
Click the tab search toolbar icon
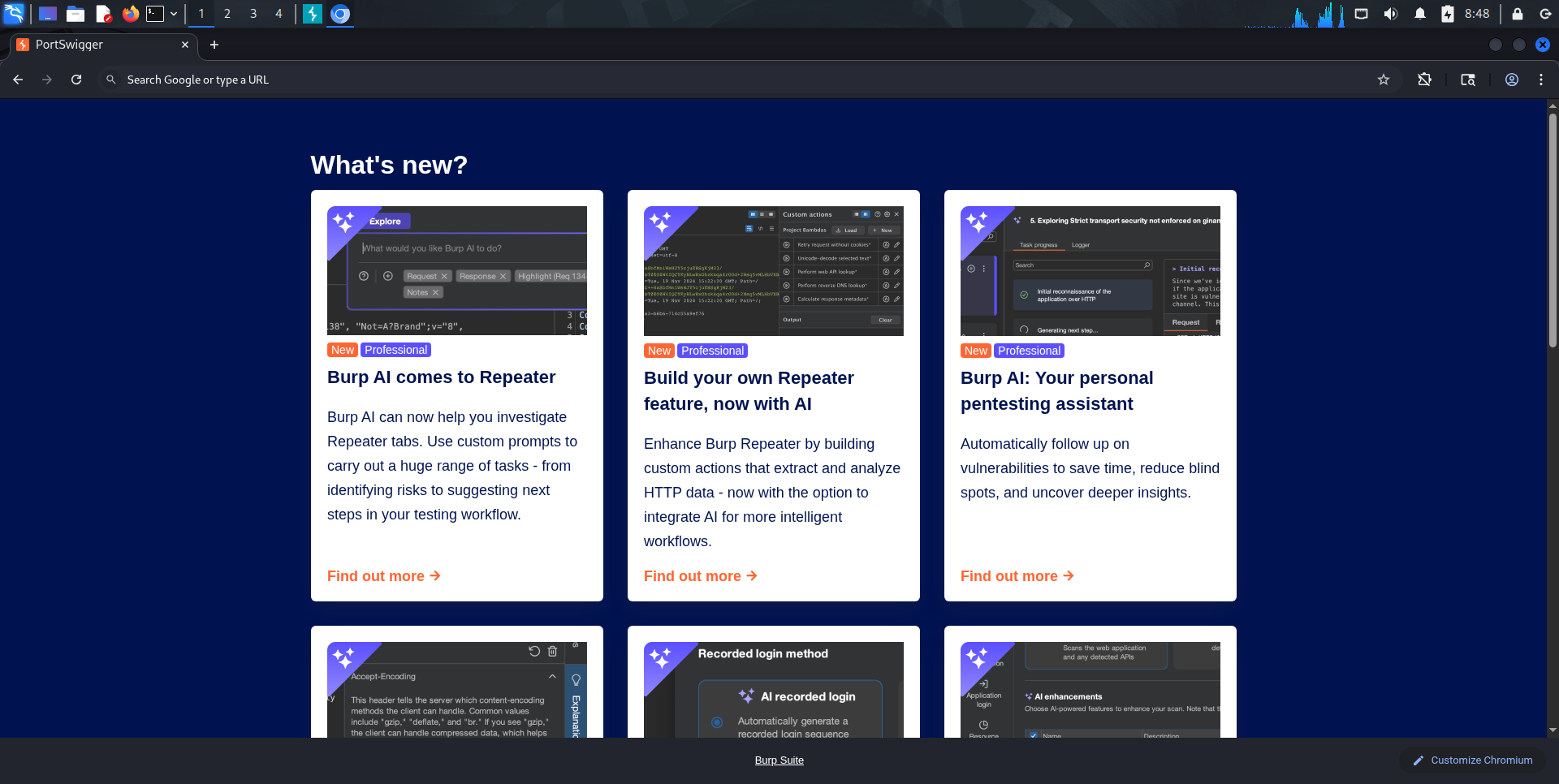click(1468, 80)
